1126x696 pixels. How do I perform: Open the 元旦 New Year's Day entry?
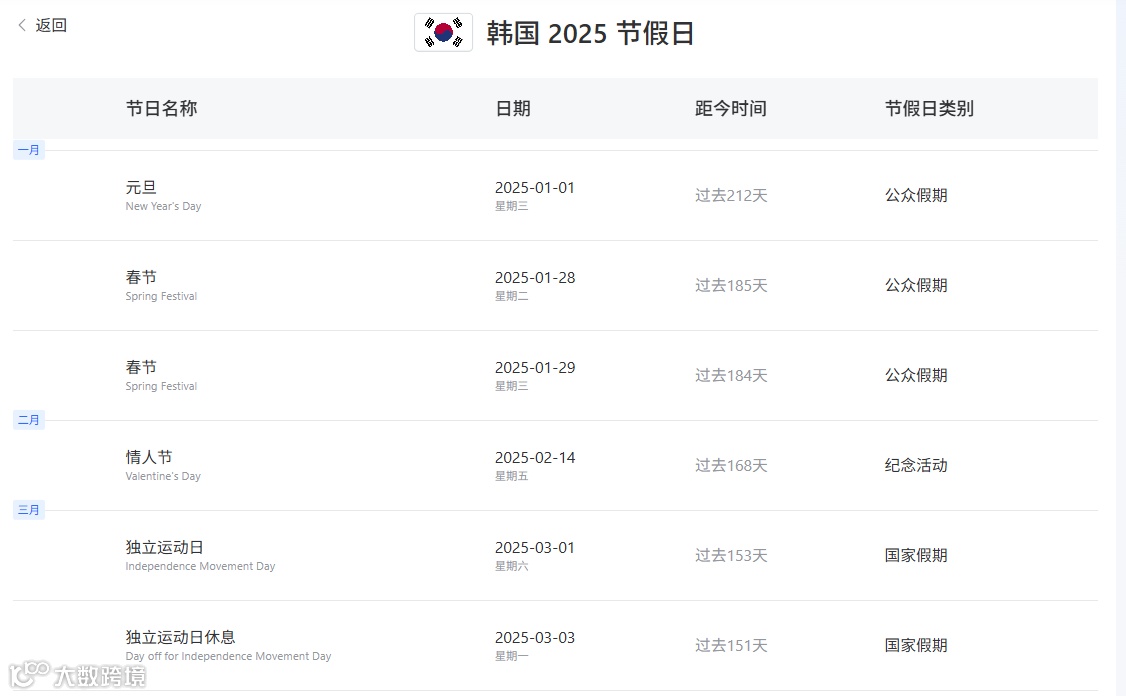pos(555,195)
